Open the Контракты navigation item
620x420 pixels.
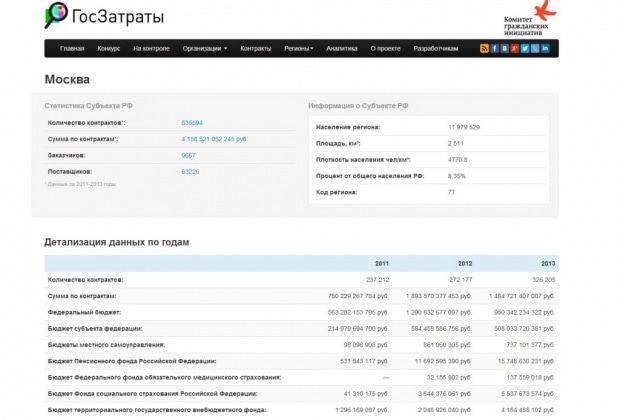[x=256, y=48]
